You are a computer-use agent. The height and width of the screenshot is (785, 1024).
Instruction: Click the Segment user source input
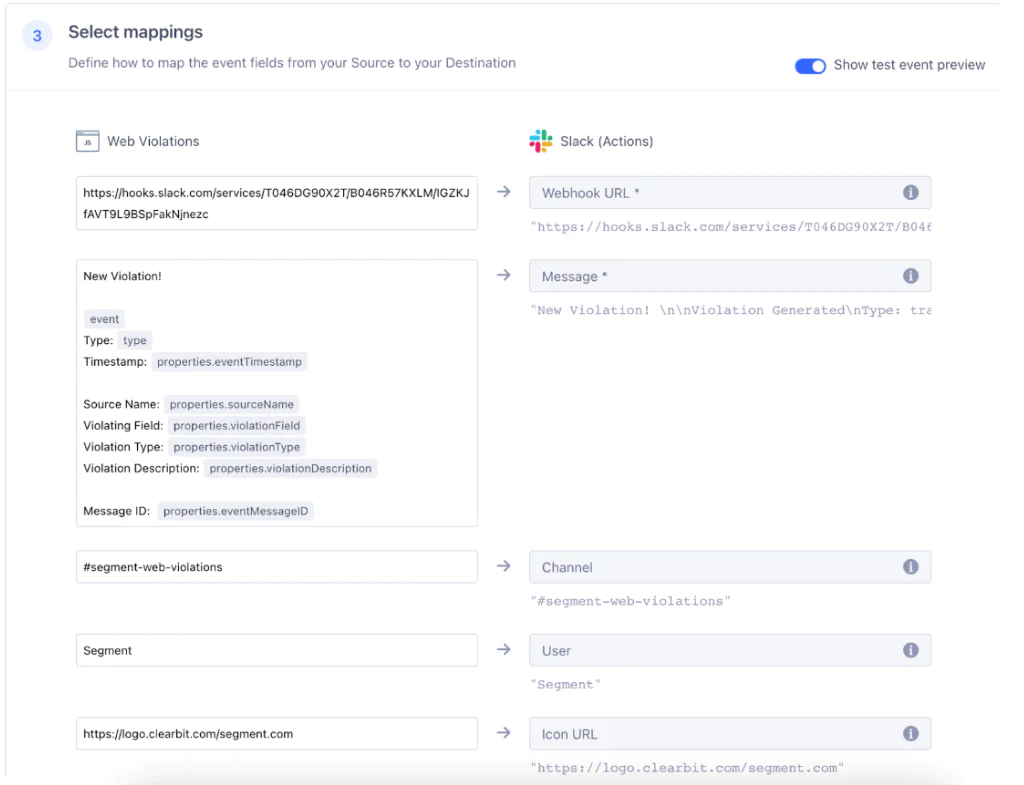(x=276, y=650)
